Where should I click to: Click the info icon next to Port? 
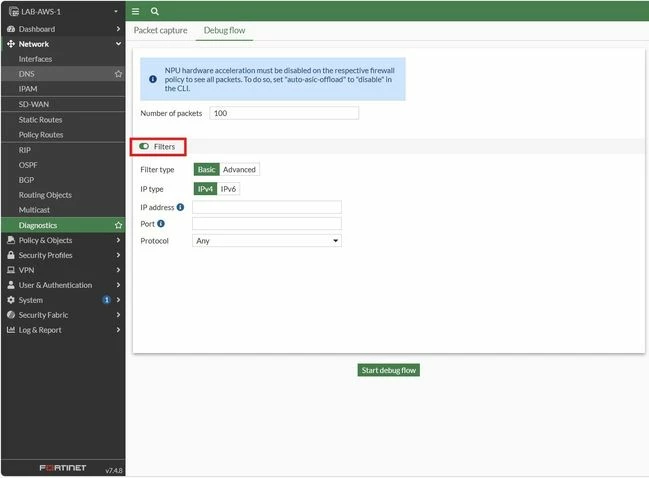[x=161, y=223]
